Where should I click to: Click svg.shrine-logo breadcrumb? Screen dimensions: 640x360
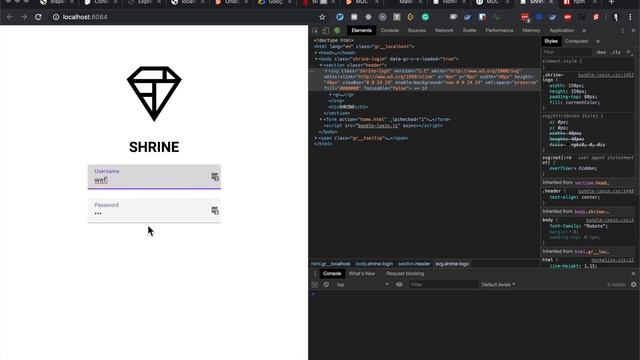[x=452, y=264]
